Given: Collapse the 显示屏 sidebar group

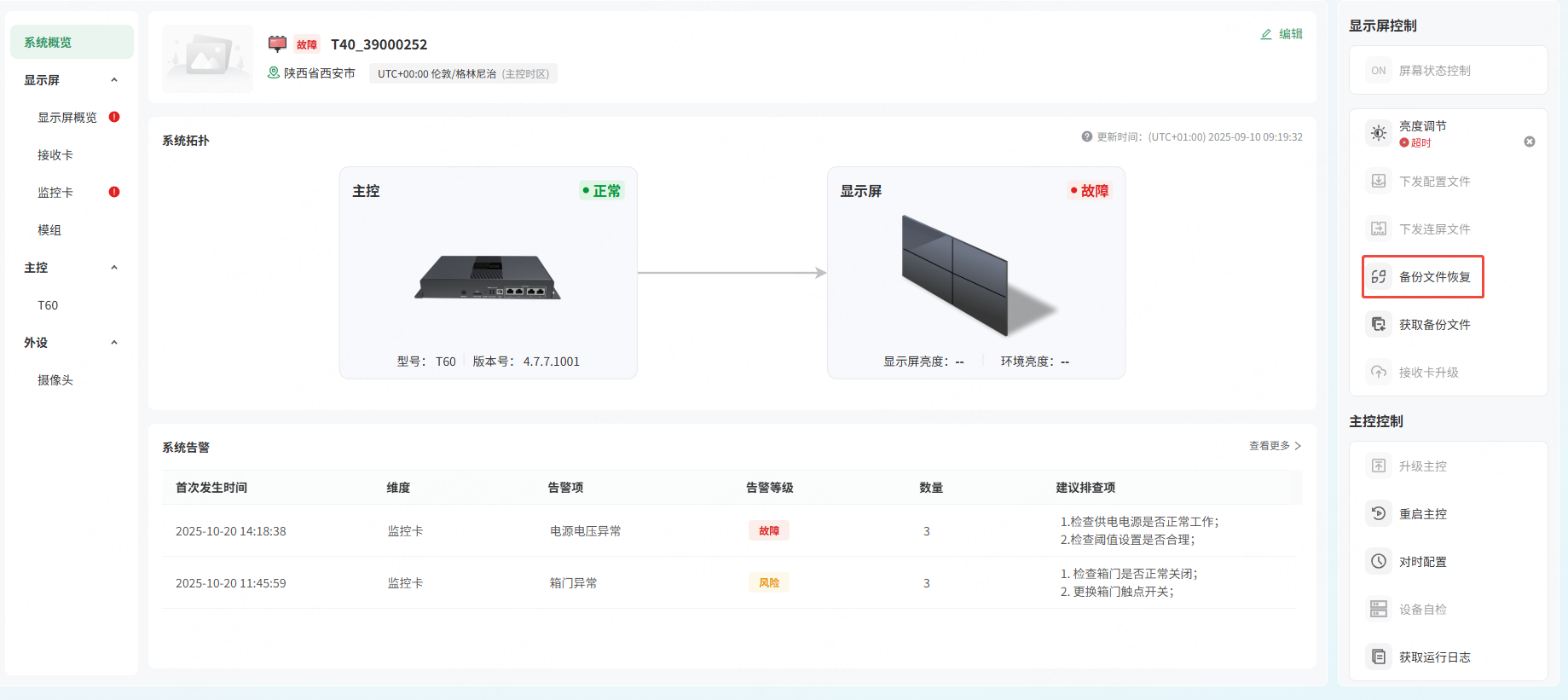Looking at the screenshot, I should [114, 80].
